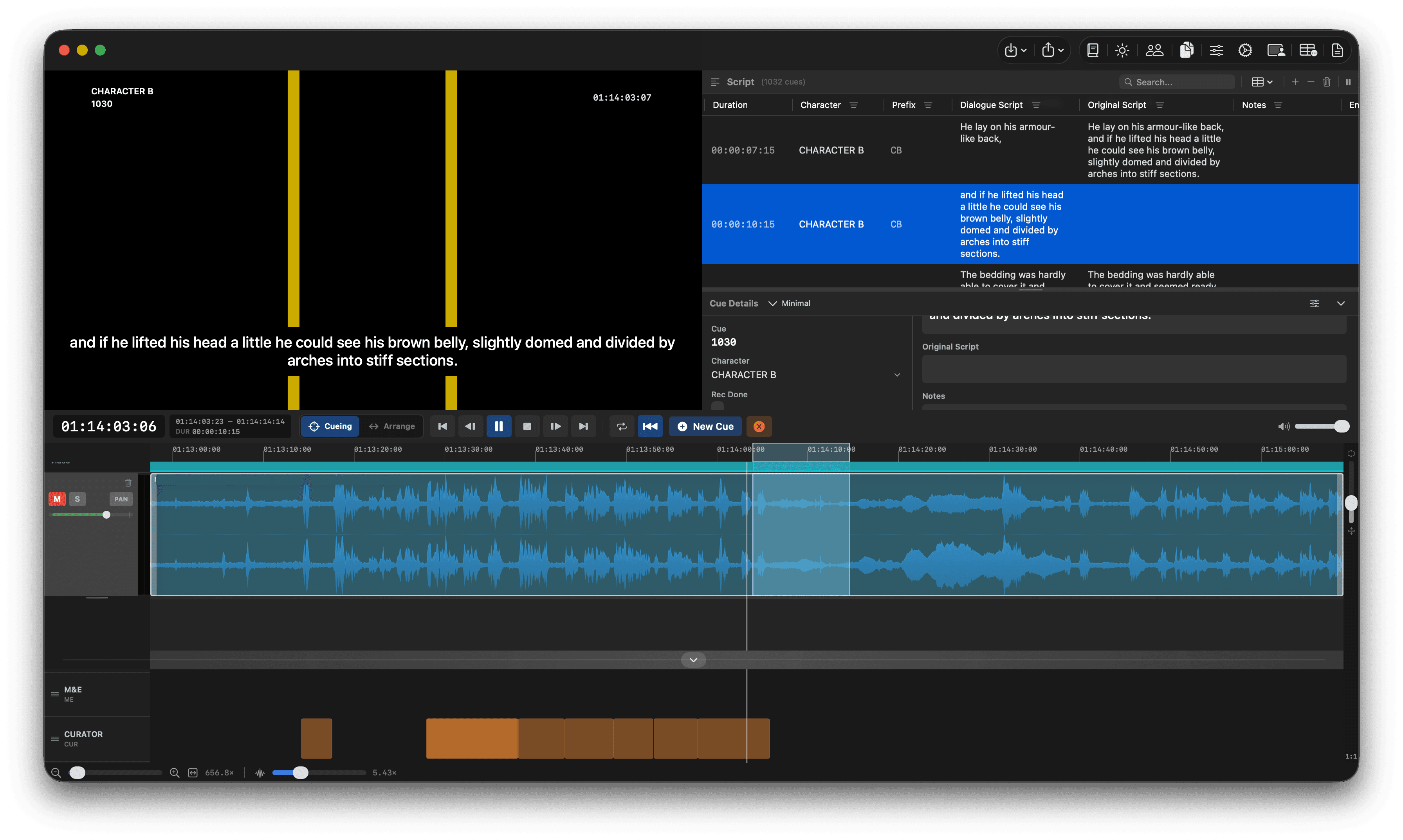Click the screen with person icon
This screenshot has height=840, width=1403.
click(1276, 50)
